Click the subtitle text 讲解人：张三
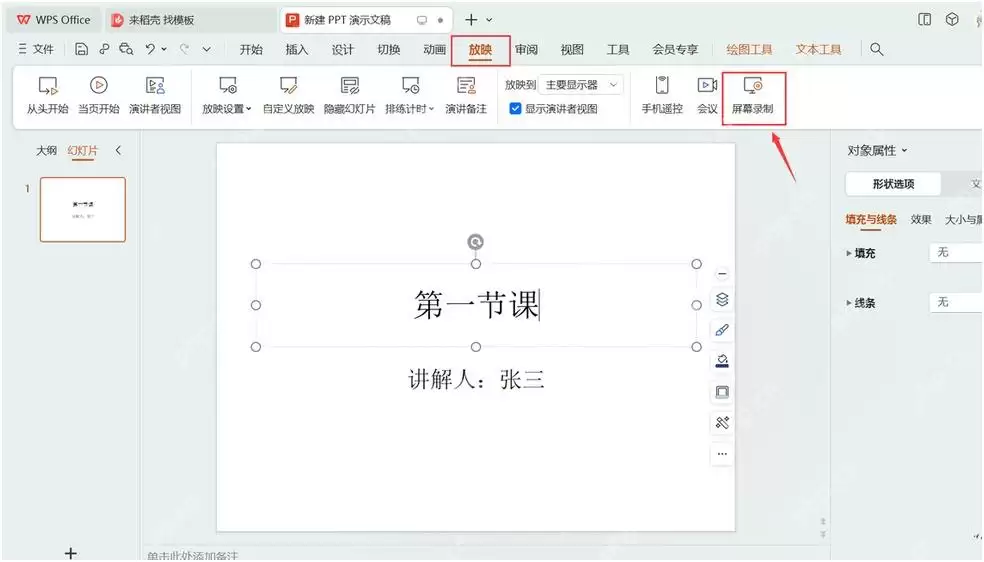Screen dimensions: 984x562 476,379
